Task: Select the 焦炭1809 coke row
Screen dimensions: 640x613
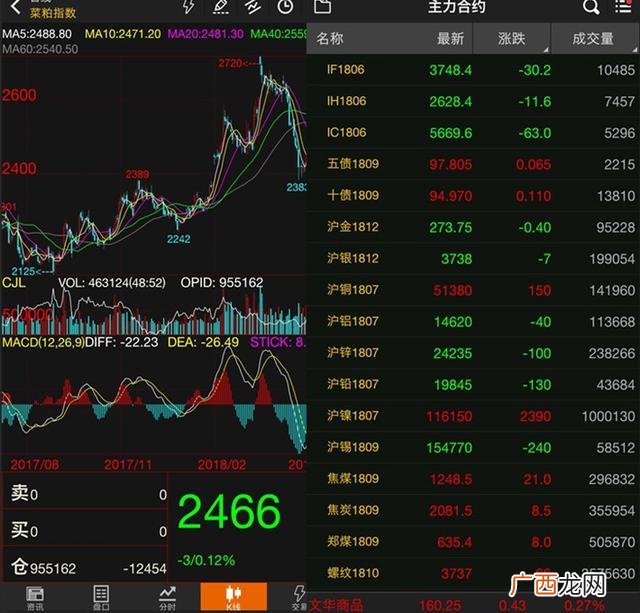Action: click(x=473, y=510)
